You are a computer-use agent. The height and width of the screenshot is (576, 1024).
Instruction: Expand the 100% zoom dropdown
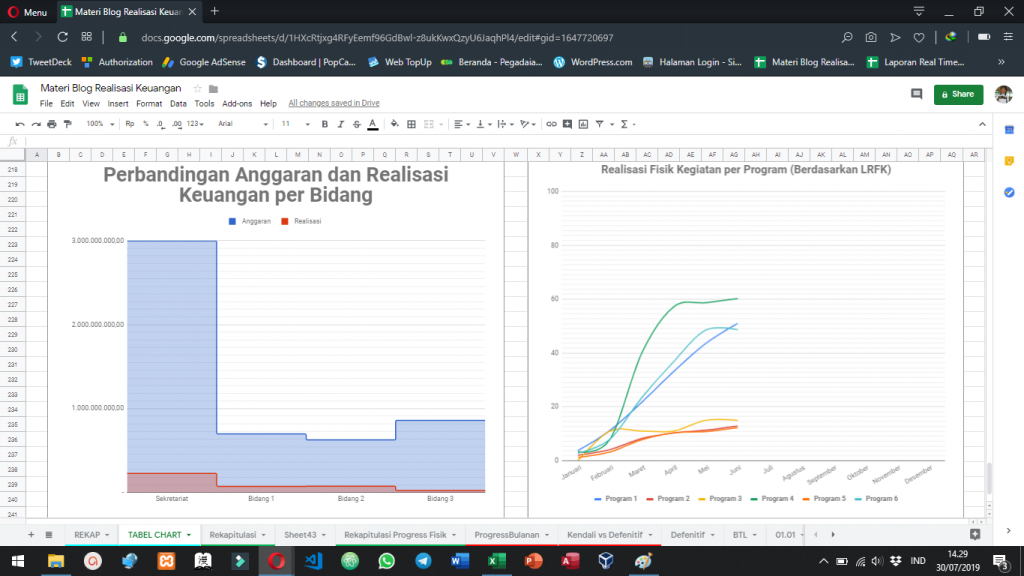pos(99,124)
